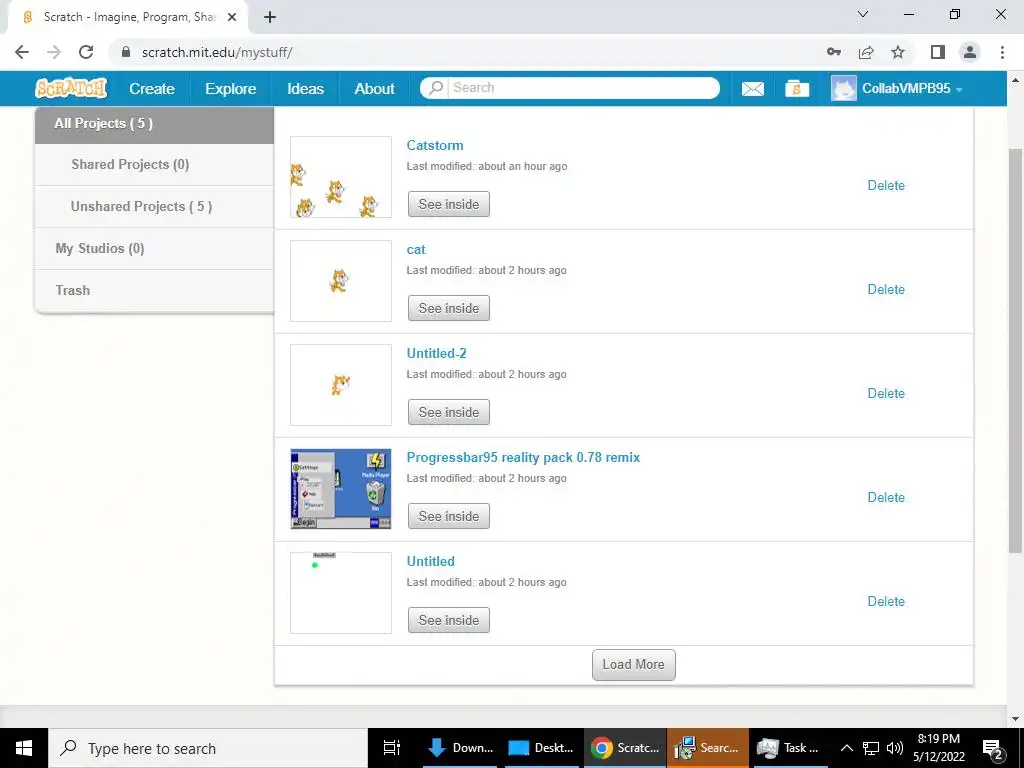Click the search magnifier icon in Scratch bar
The image size is (1024, 768).
[436, 88]
